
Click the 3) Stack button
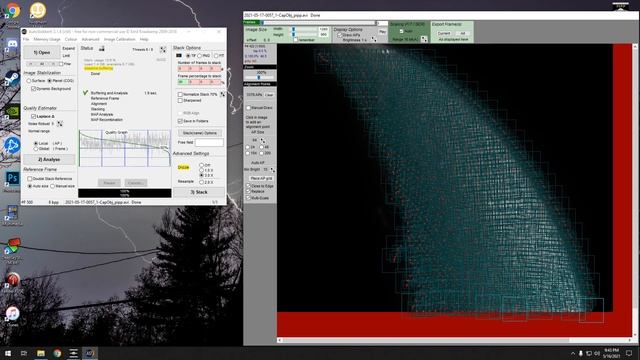(199, 192)
